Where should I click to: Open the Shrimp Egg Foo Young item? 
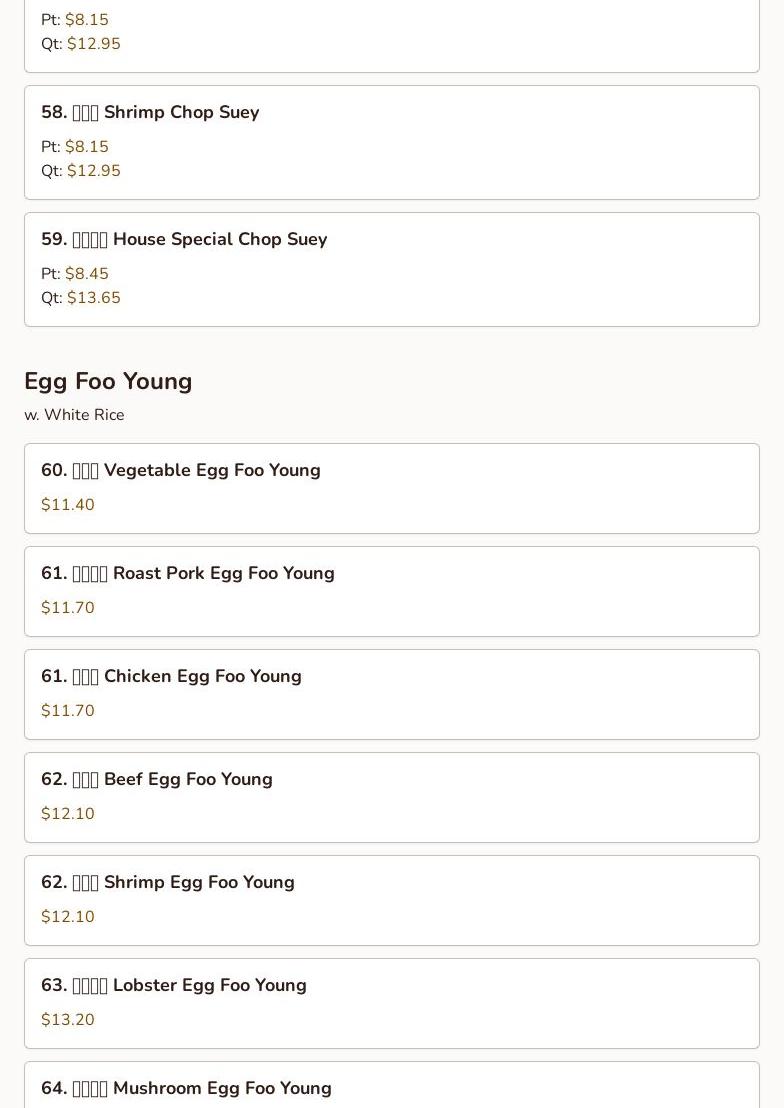point(168,882)
